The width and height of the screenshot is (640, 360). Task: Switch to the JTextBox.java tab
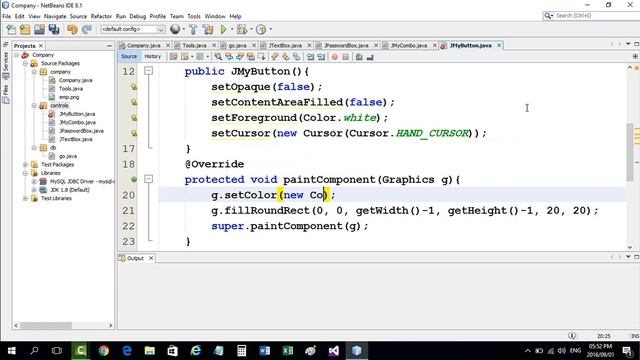285,45
